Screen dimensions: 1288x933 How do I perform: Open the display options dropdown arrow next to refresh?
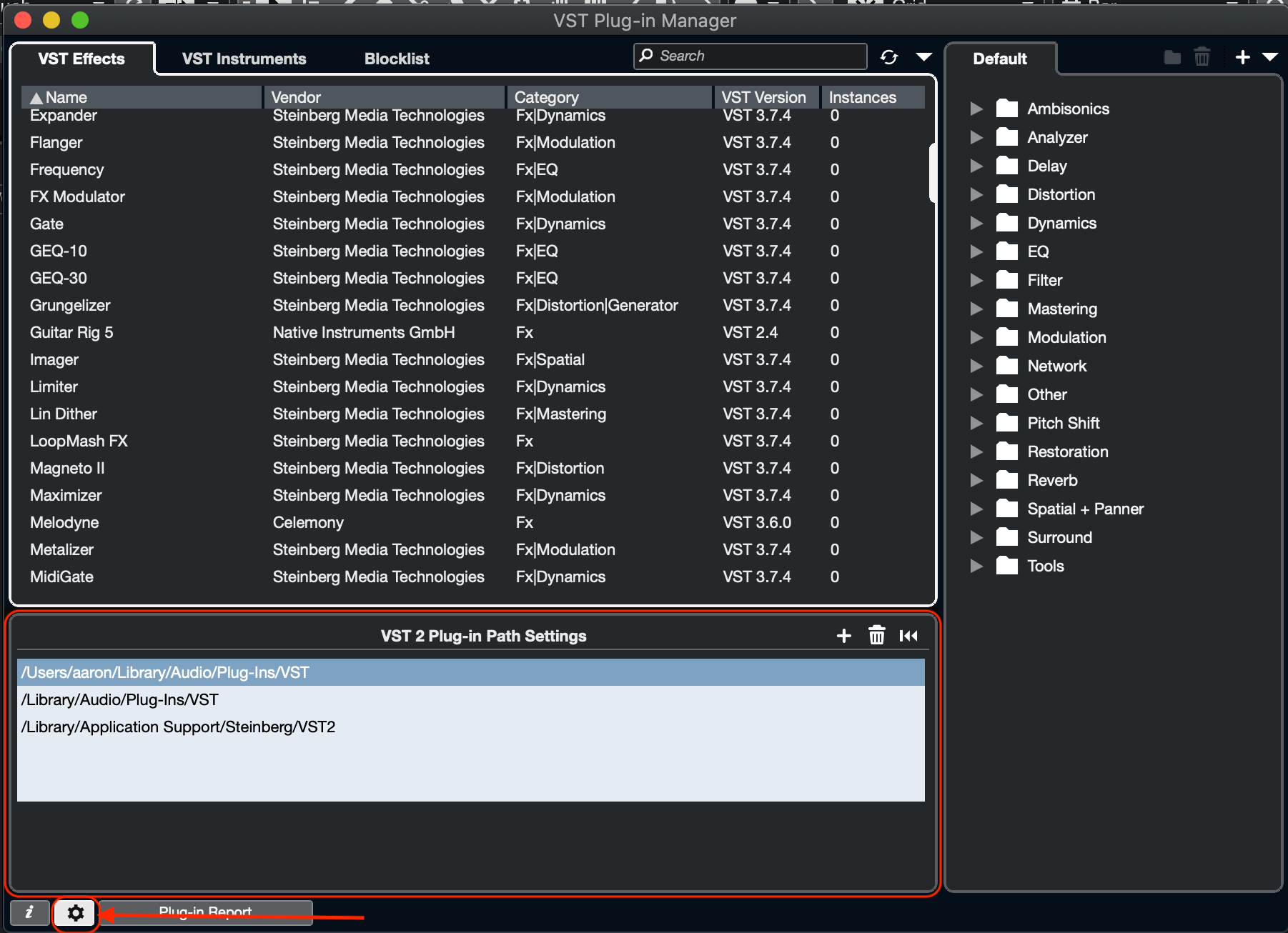tap(923, 57)
